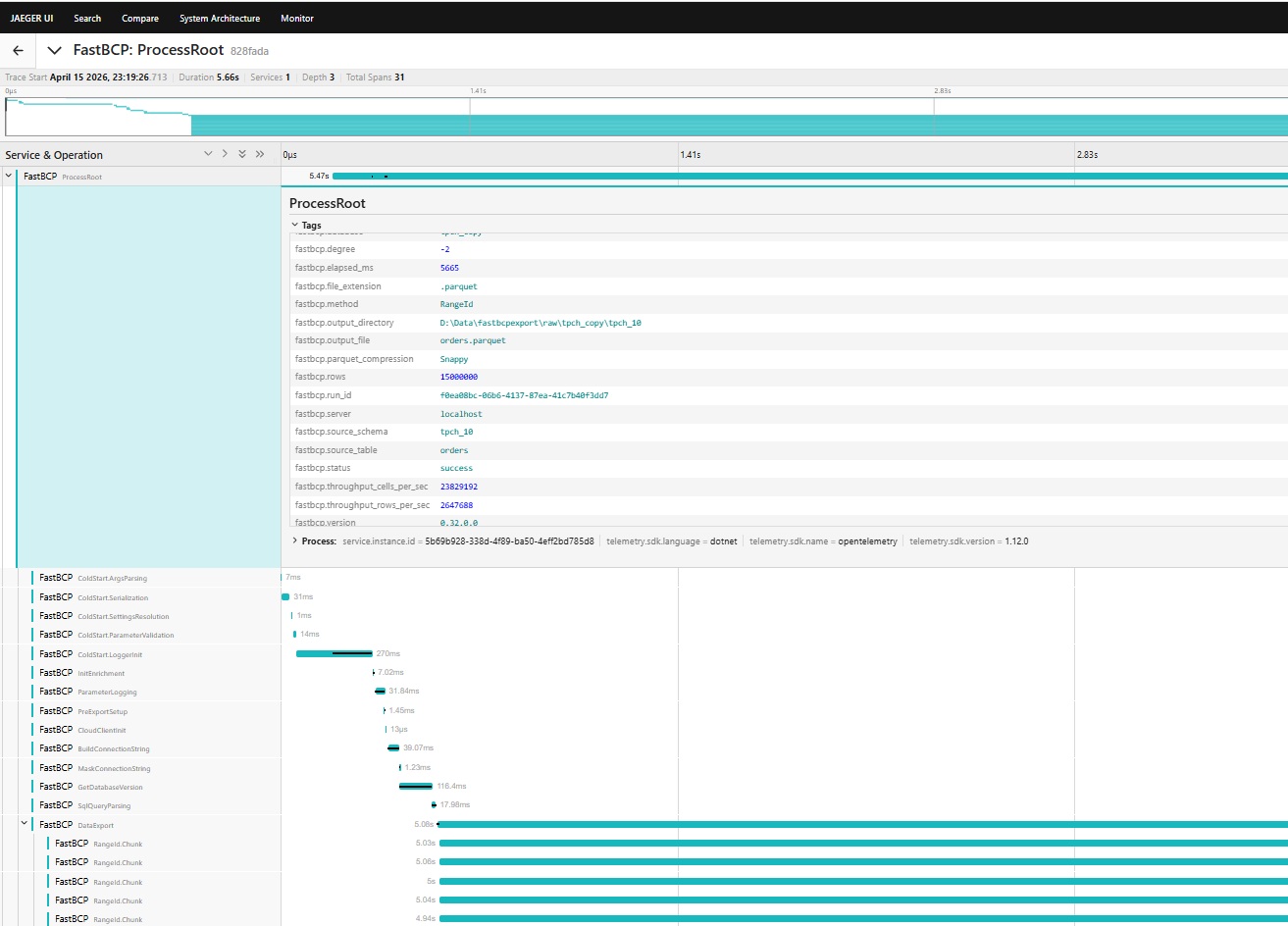Select the DataExport span name
1288x926 pixels.
tap(96, 825)
